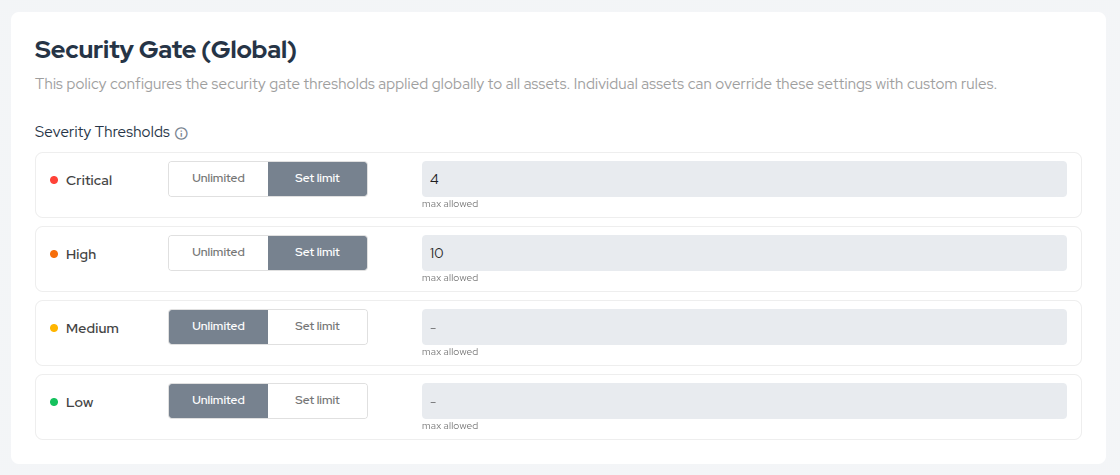
Task: Click the Severity Thresholds info icon
Action: 181,133
